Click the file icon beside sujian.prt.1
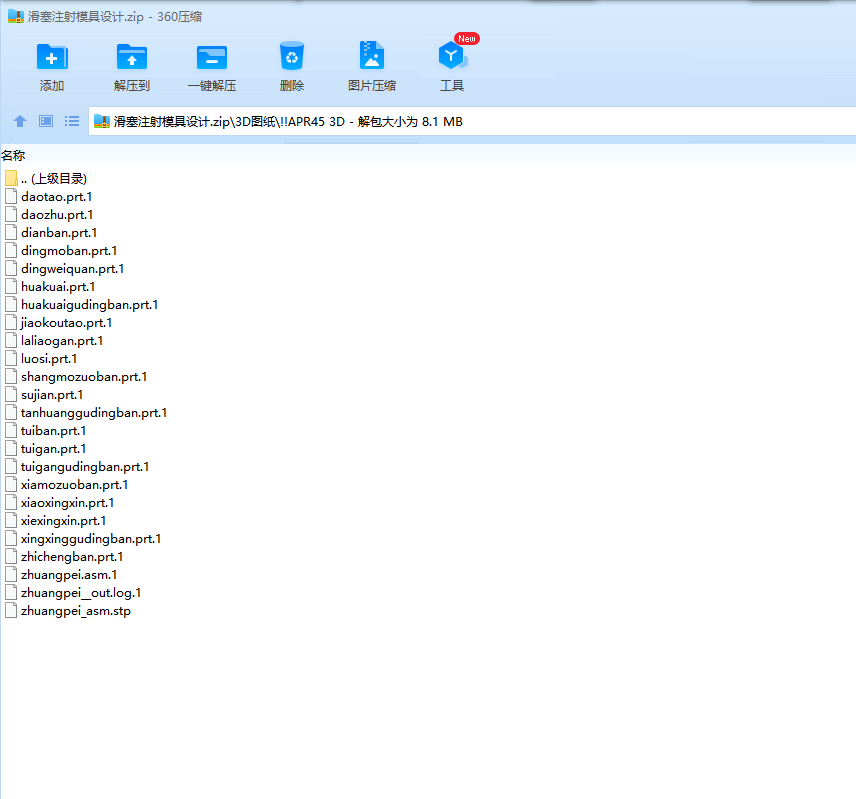The image size is (856, 799). 11,395
